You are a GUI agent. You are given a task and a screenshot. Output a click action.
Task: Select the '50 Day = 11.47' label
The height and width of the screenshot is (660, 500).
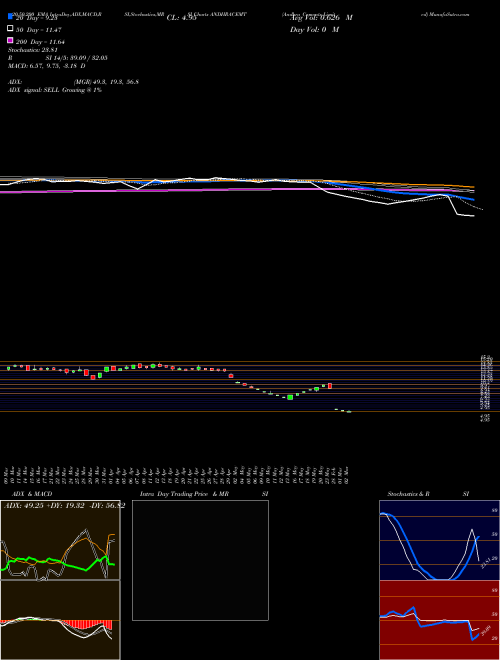(39, 30)
